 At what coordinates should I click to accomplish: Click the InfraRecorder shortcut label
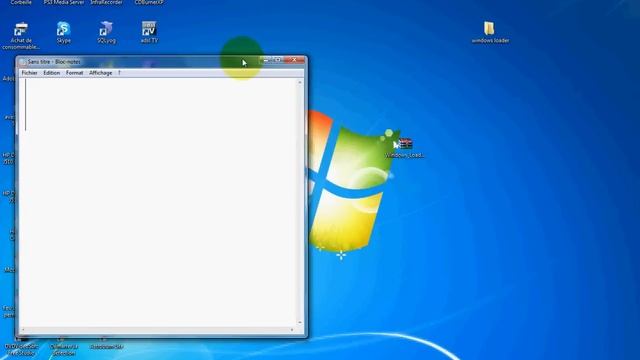click(x=107, y=2)
